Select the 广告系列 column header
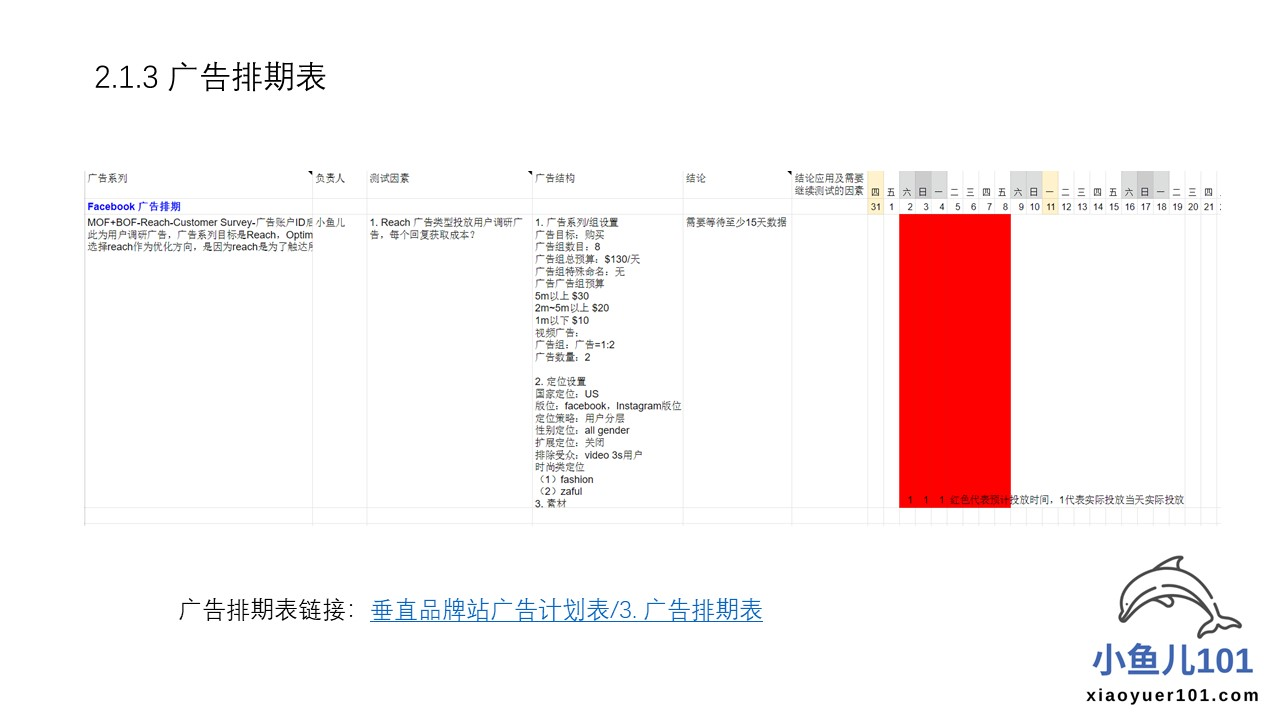 tap(108, 179)
